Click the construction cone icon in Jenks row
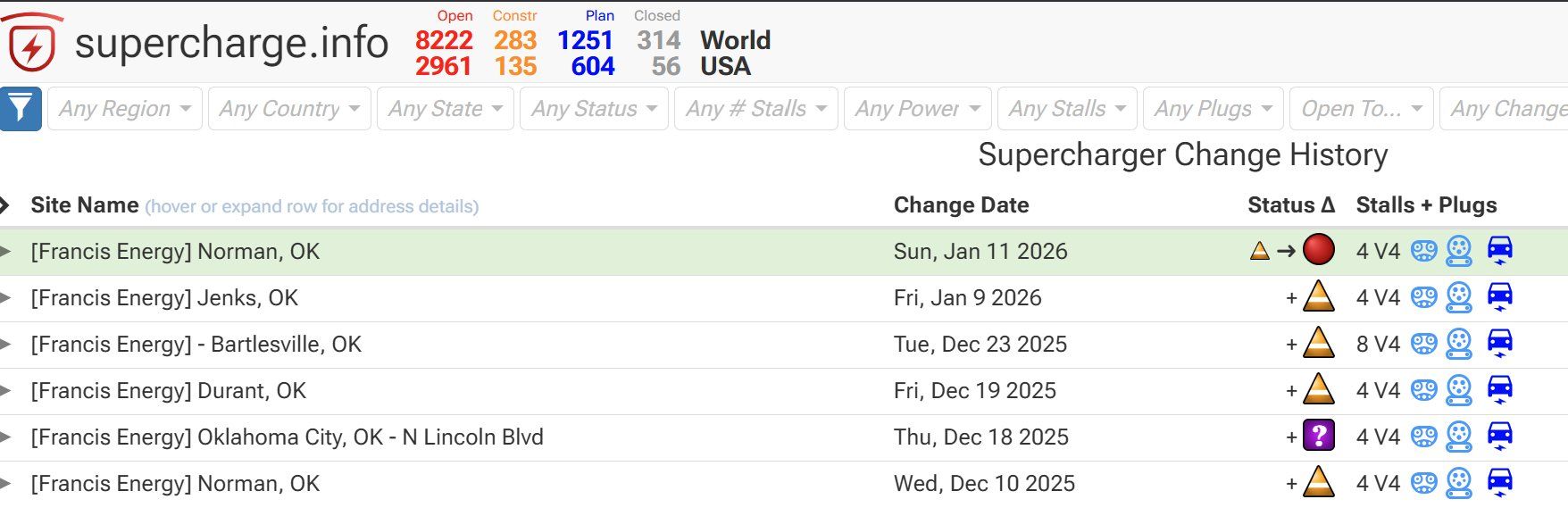 point(1319,296)
